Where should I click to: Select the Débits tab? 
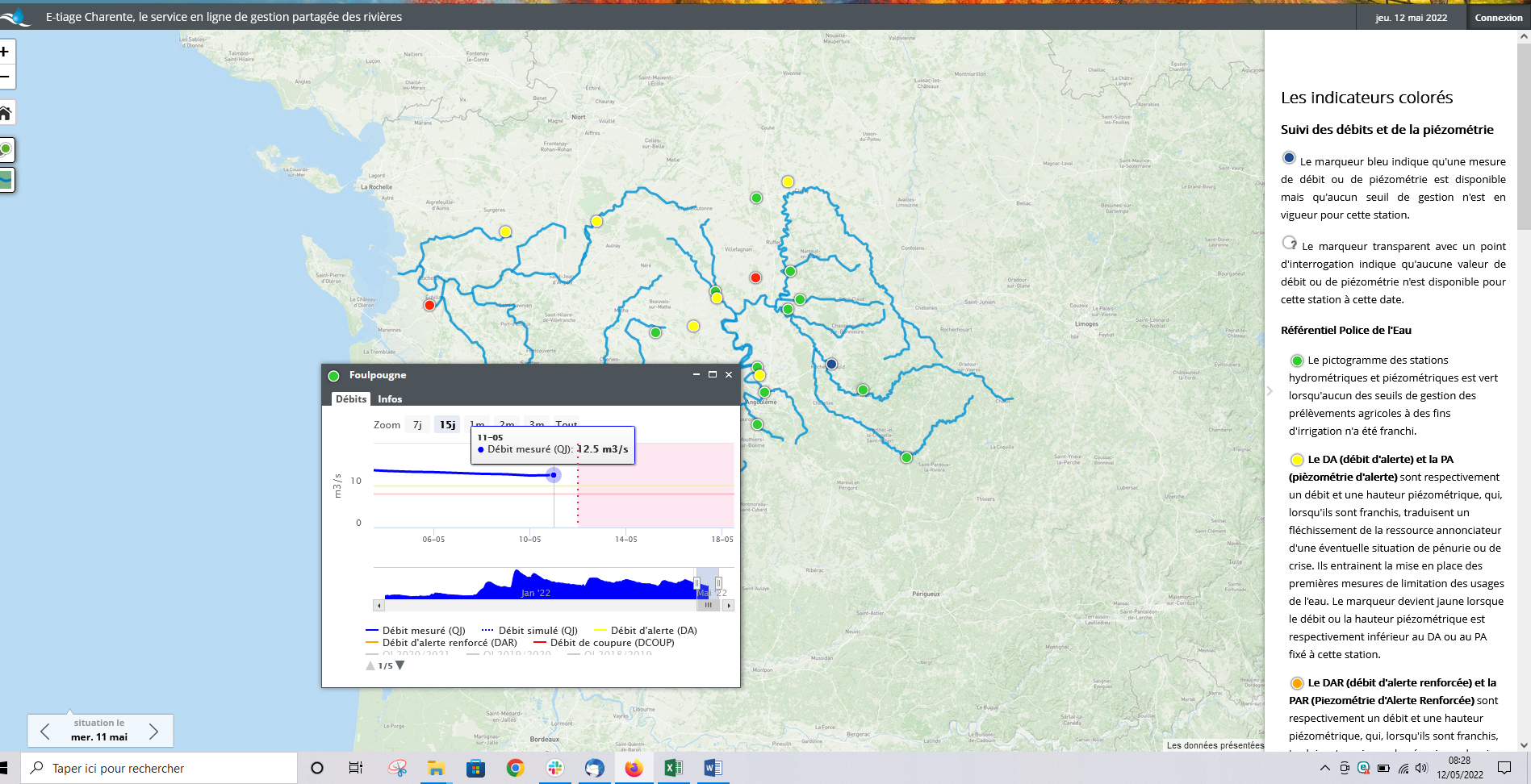[x=351, y=399]
